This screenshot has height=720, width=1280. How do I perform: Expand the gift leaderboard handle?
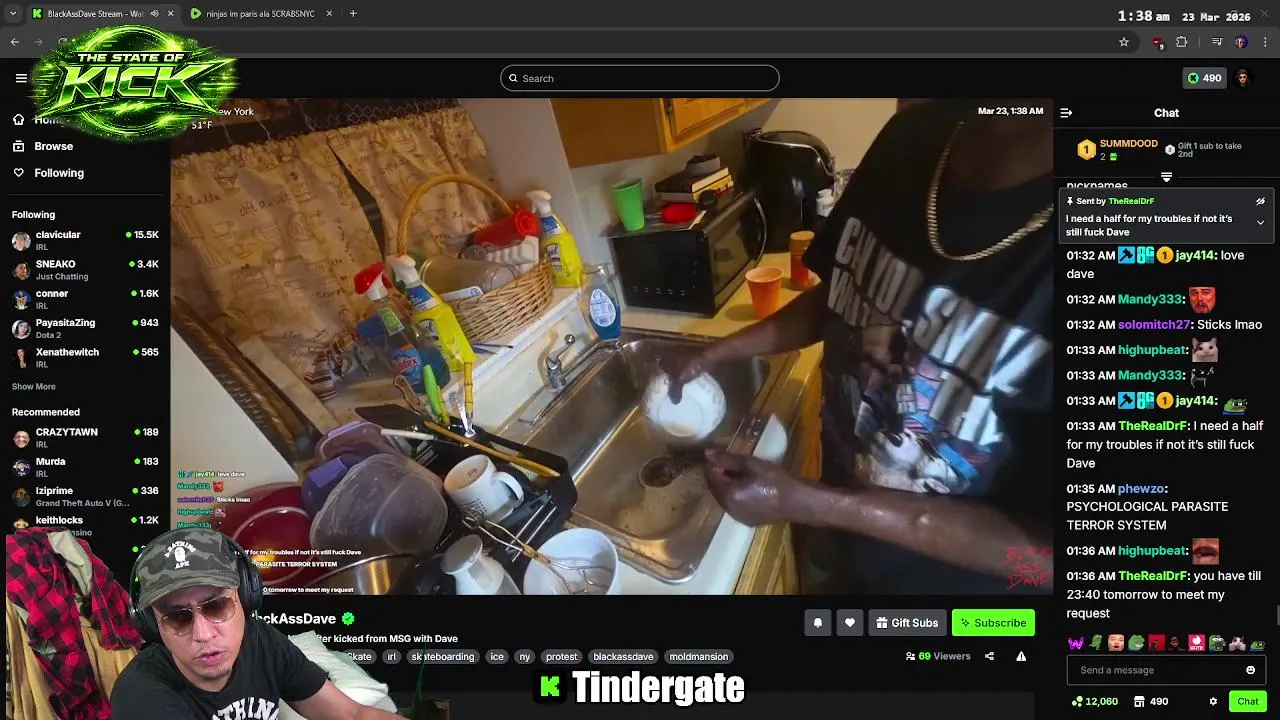click(1166, 177)
